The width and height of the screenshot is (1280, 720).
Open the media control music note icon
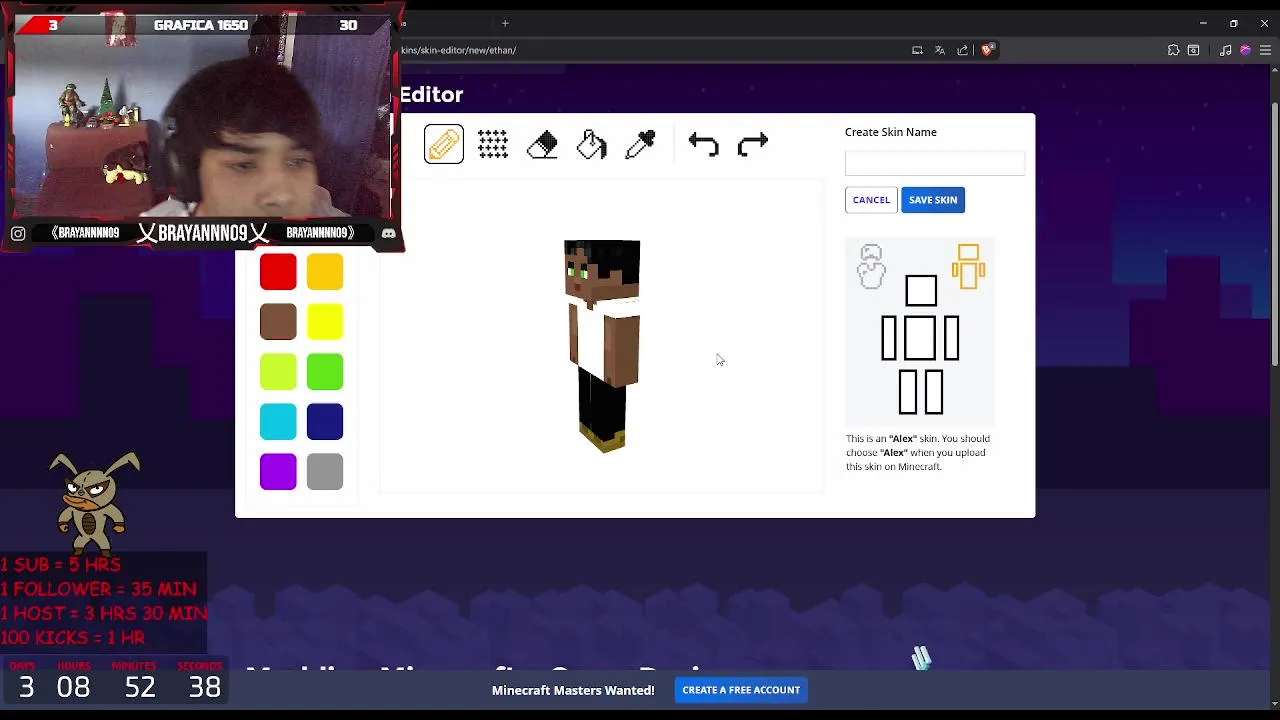1225,50
